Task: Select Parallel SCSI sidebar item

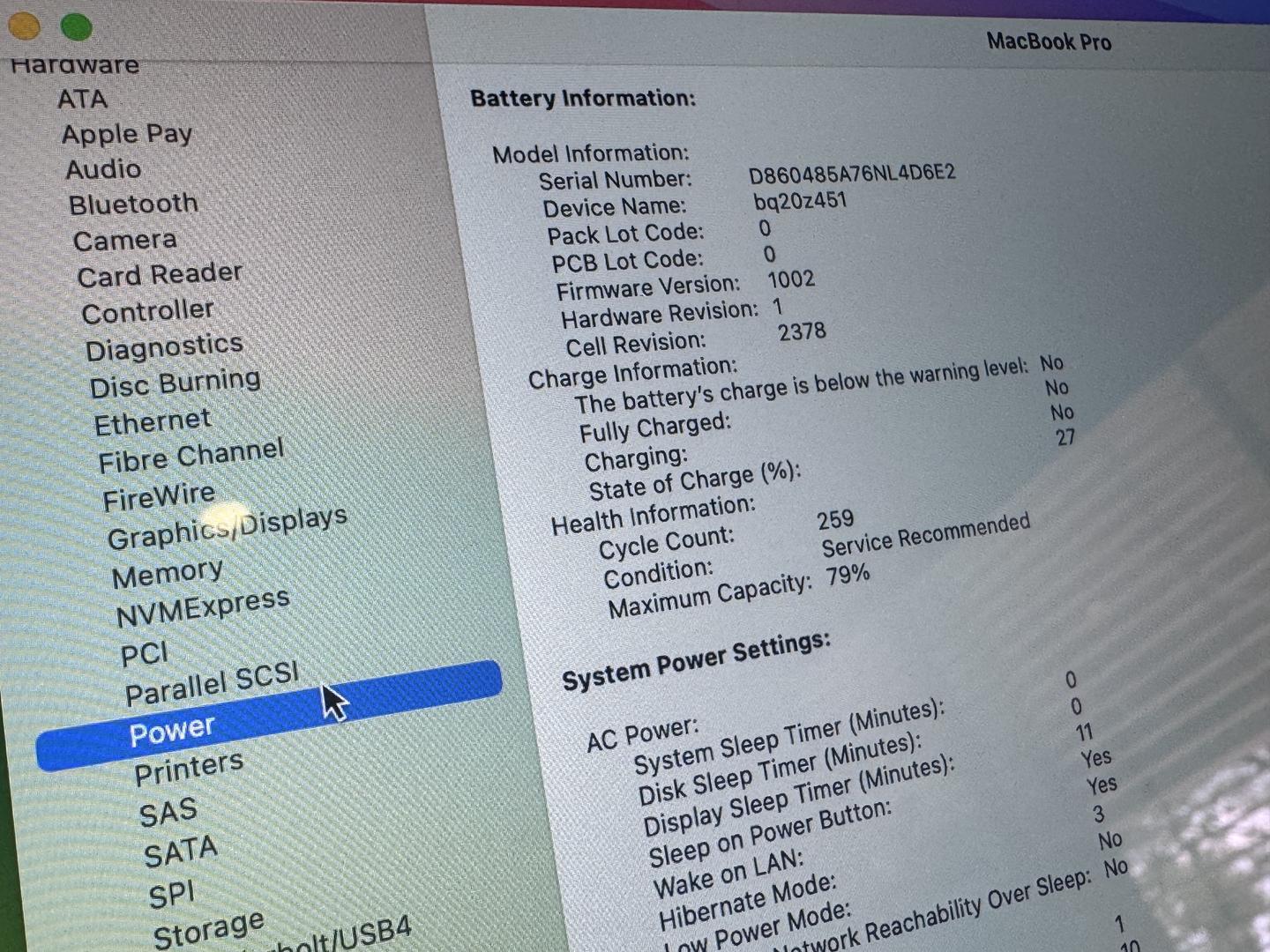Action: 213,684
